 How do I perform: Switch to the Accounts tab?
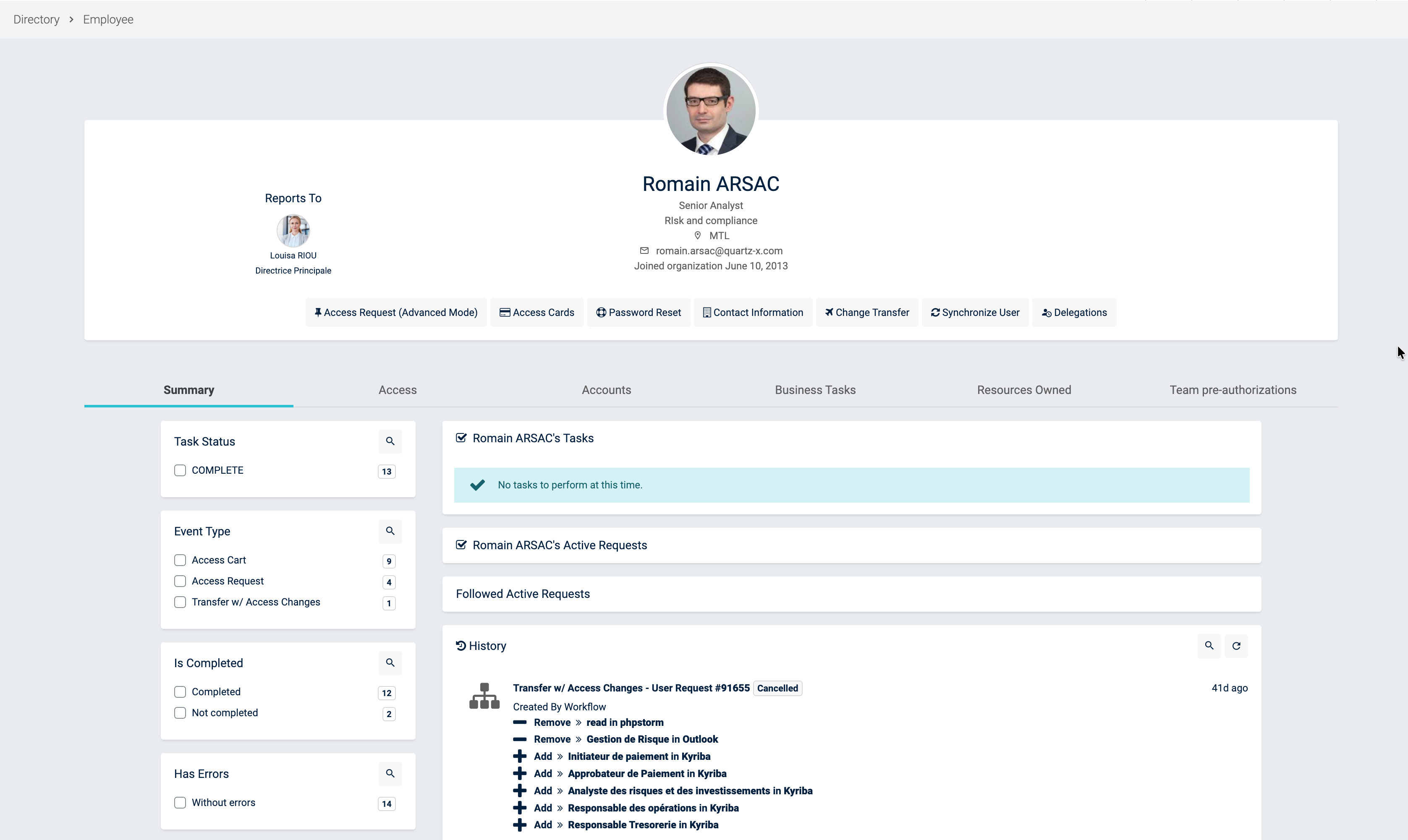tap(606, 390)
